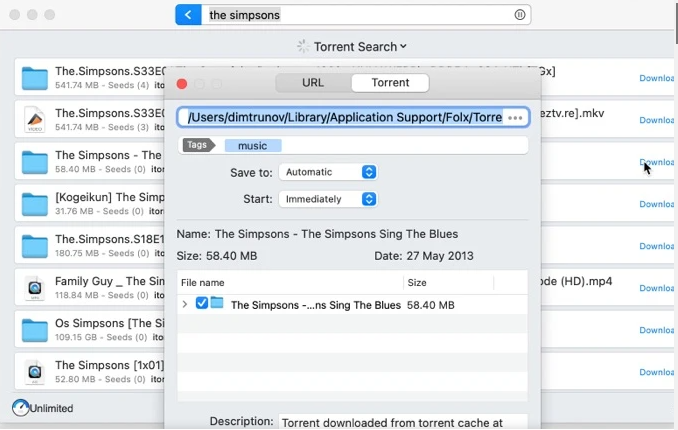
Task: Click the Unlimited speed gauge icon
Action: pyautogui.click(x=20, y=408)
